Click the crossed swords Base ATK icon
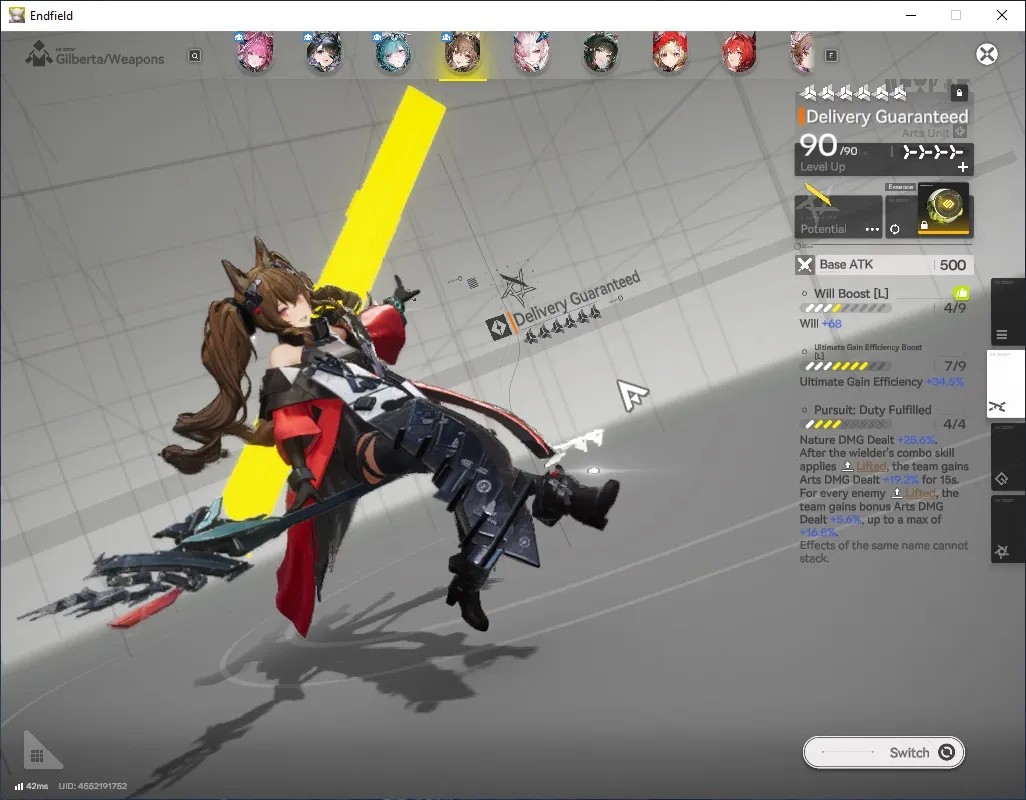Viewport: 1026px width, 800px height. click(805, 265)
